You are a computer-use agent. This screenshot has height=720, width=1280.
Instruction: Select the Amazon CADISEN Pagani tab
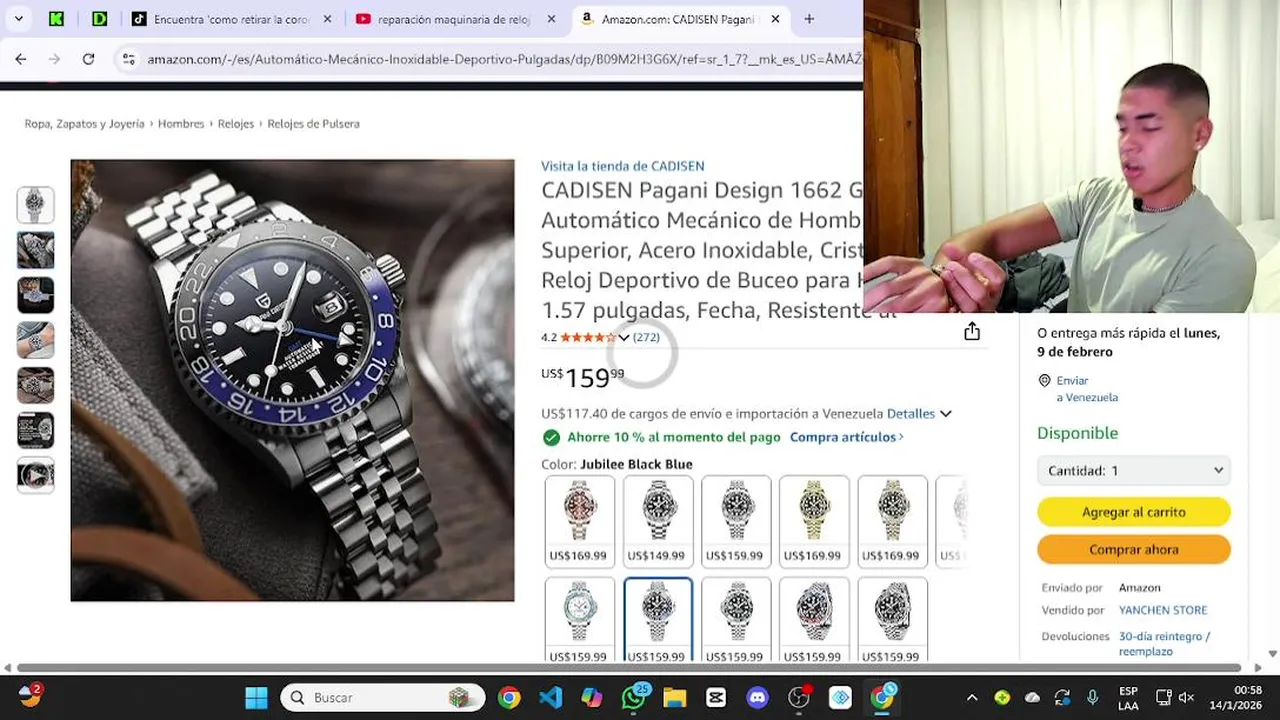681,19
